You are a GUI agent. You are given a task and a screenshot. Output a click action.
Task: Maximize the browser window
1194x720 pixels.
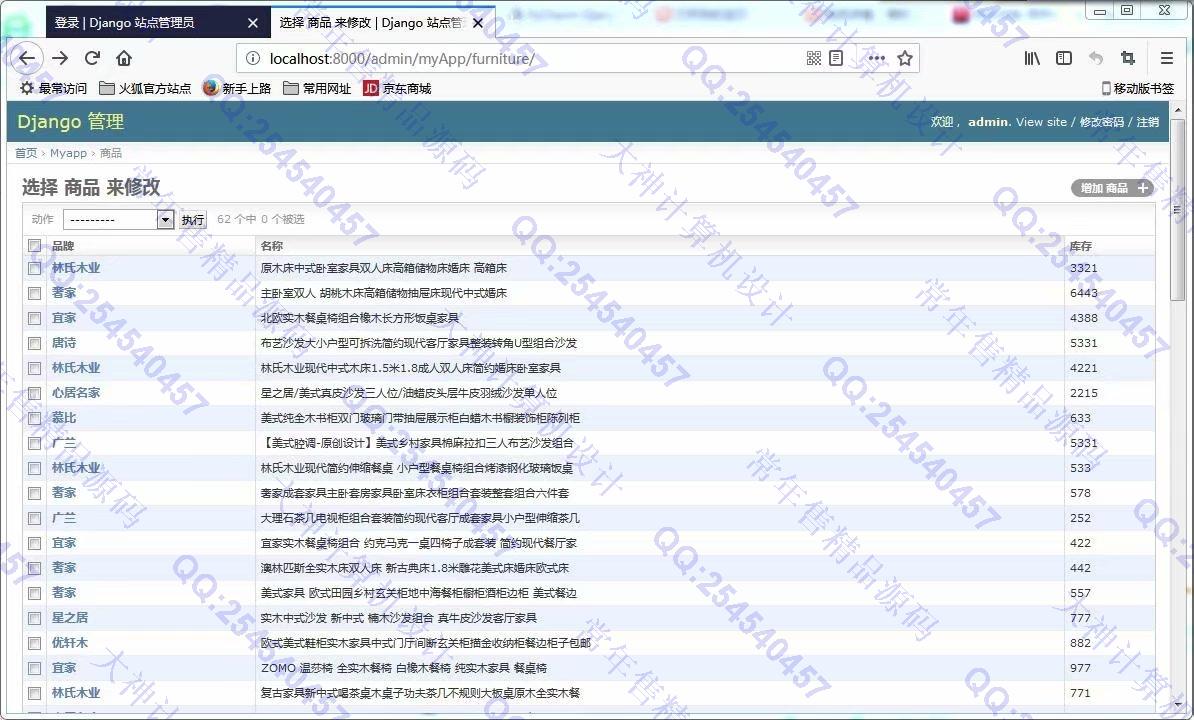click(x=1127, y=10)
